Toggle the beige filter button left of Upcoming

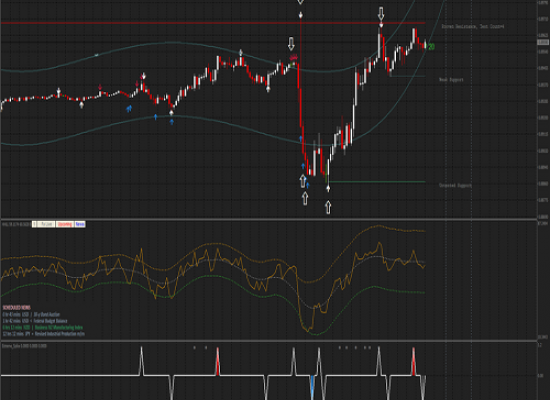46,224
